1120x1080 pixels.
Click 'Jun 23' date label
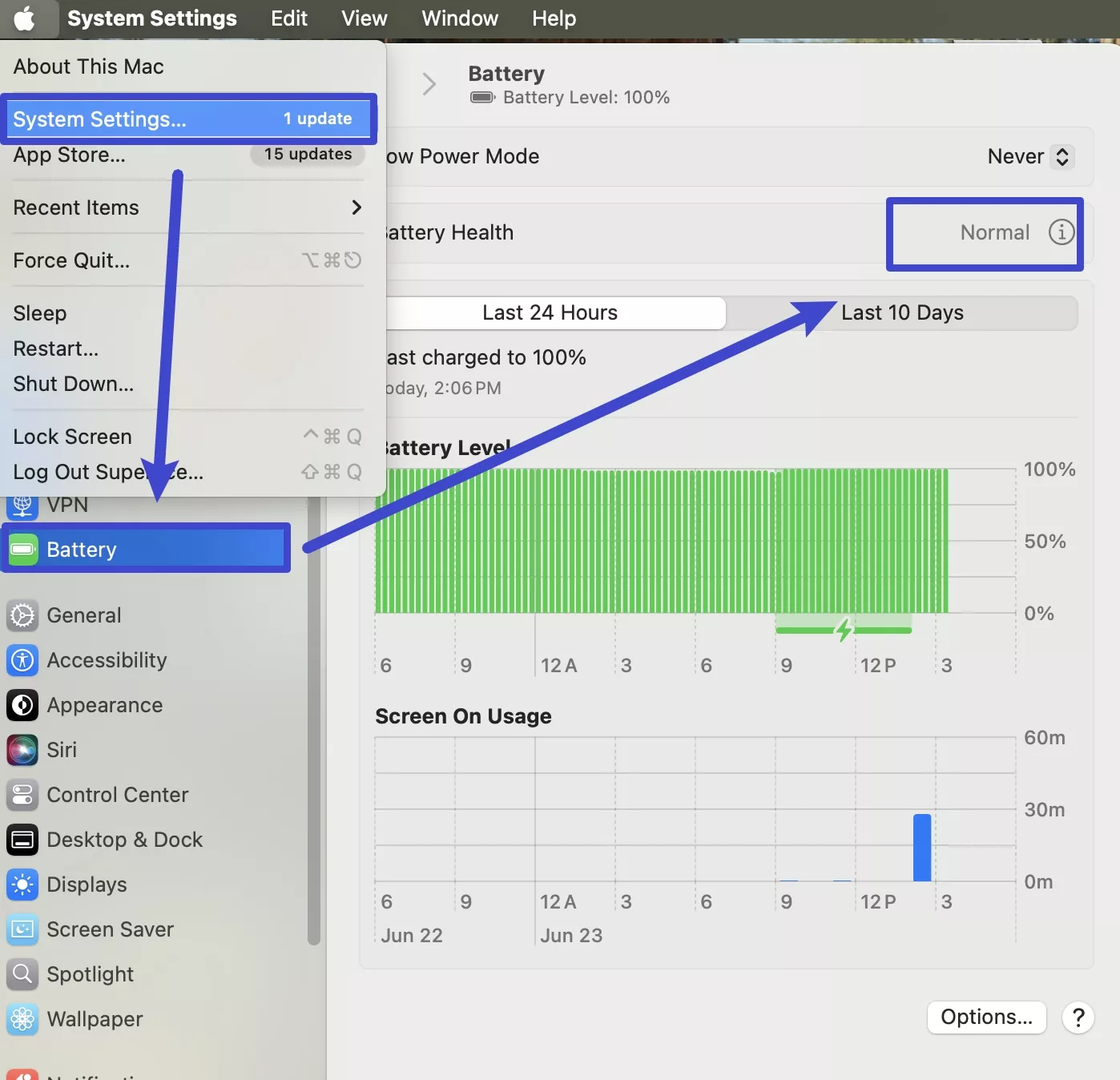coord(571,935)
